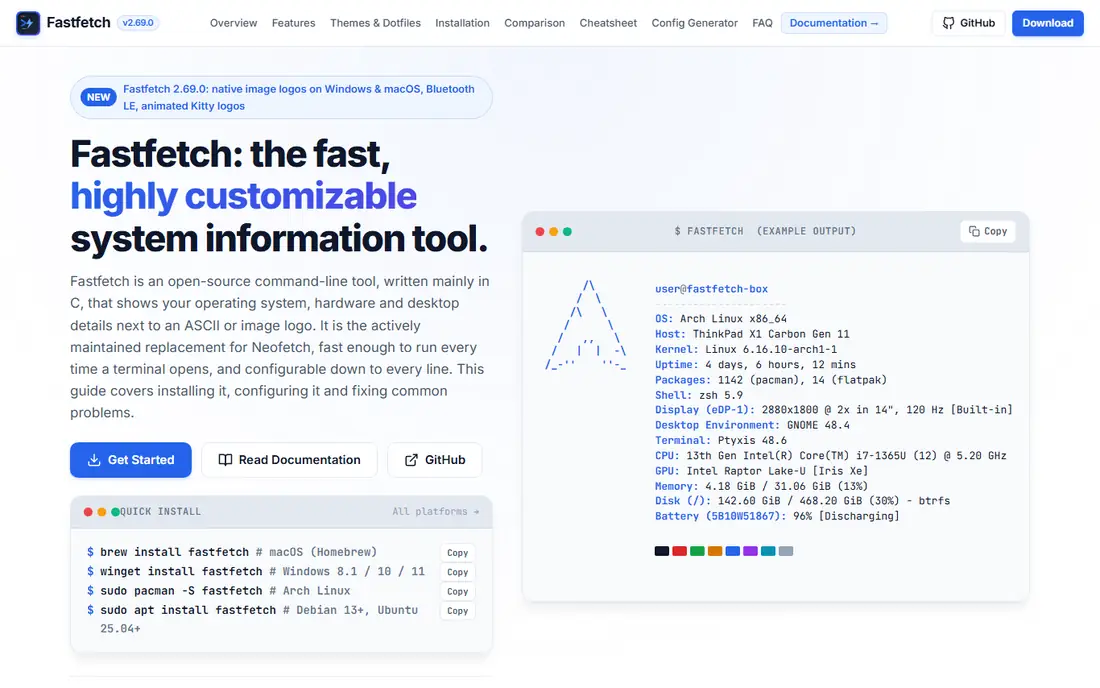Click the green dot in Quick Install panel
The image size is (1100, 688).
point(115,512)
